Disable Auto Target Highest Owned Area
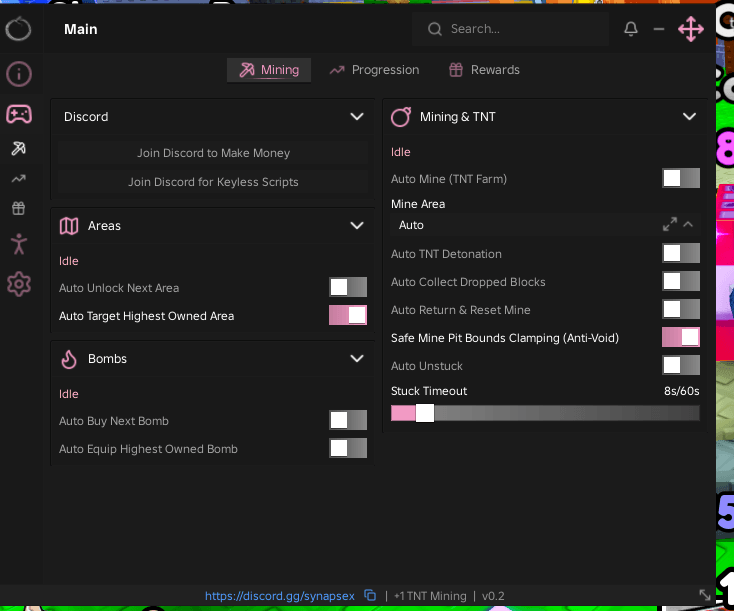Screen dimensions: 734x611 point(348,315)
